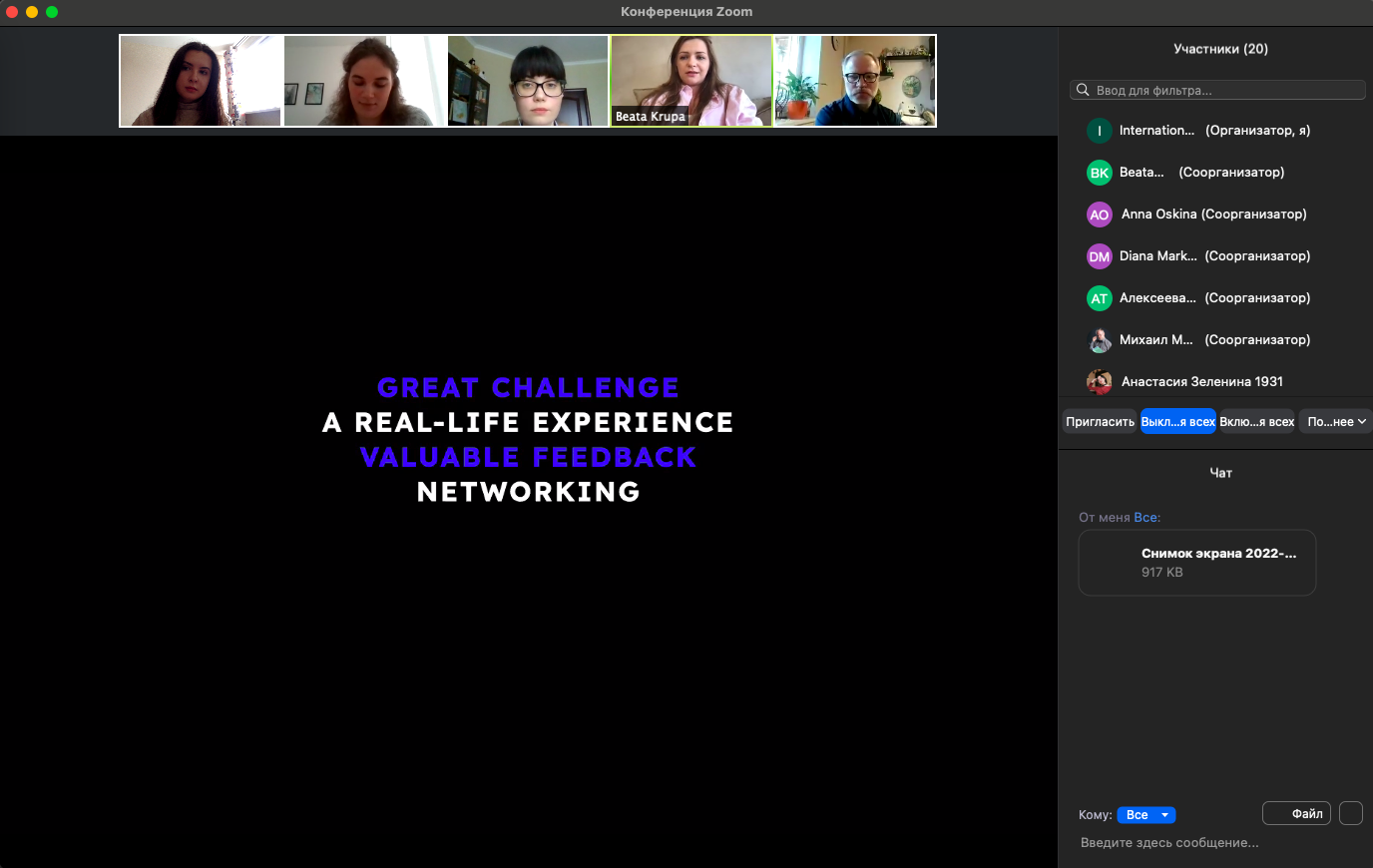1373x868 pixels.
Task: Click the (Организатор, я) role label
Action: pyautogui.click(x=1257, y=131)
